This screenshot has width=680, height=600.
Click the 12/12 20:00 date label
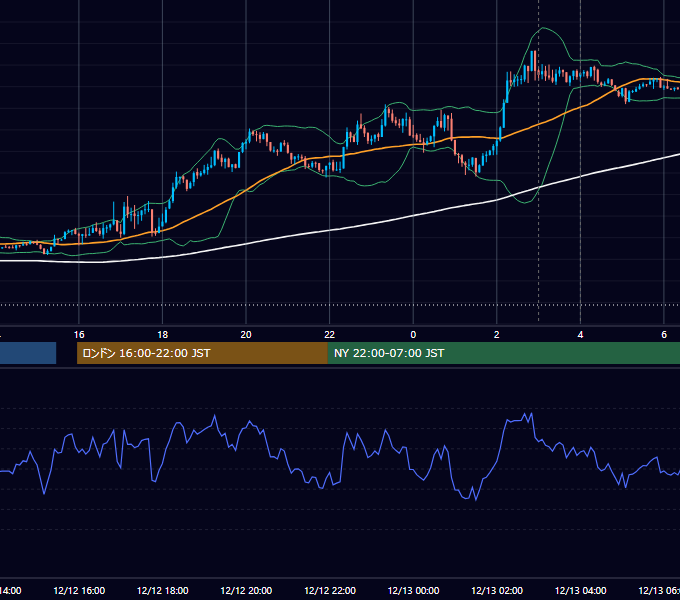246,590
